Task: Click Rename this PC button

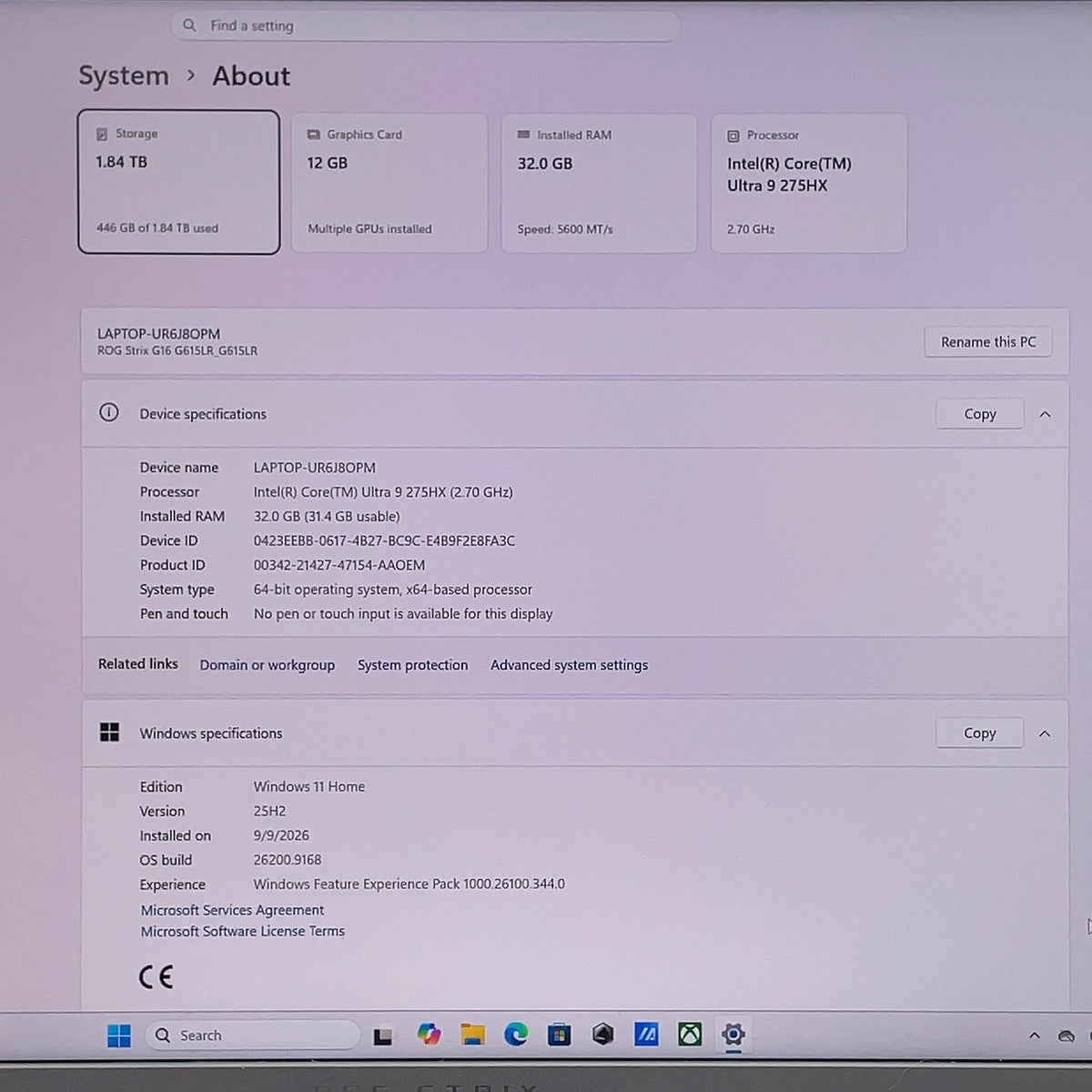Action: 988,342
